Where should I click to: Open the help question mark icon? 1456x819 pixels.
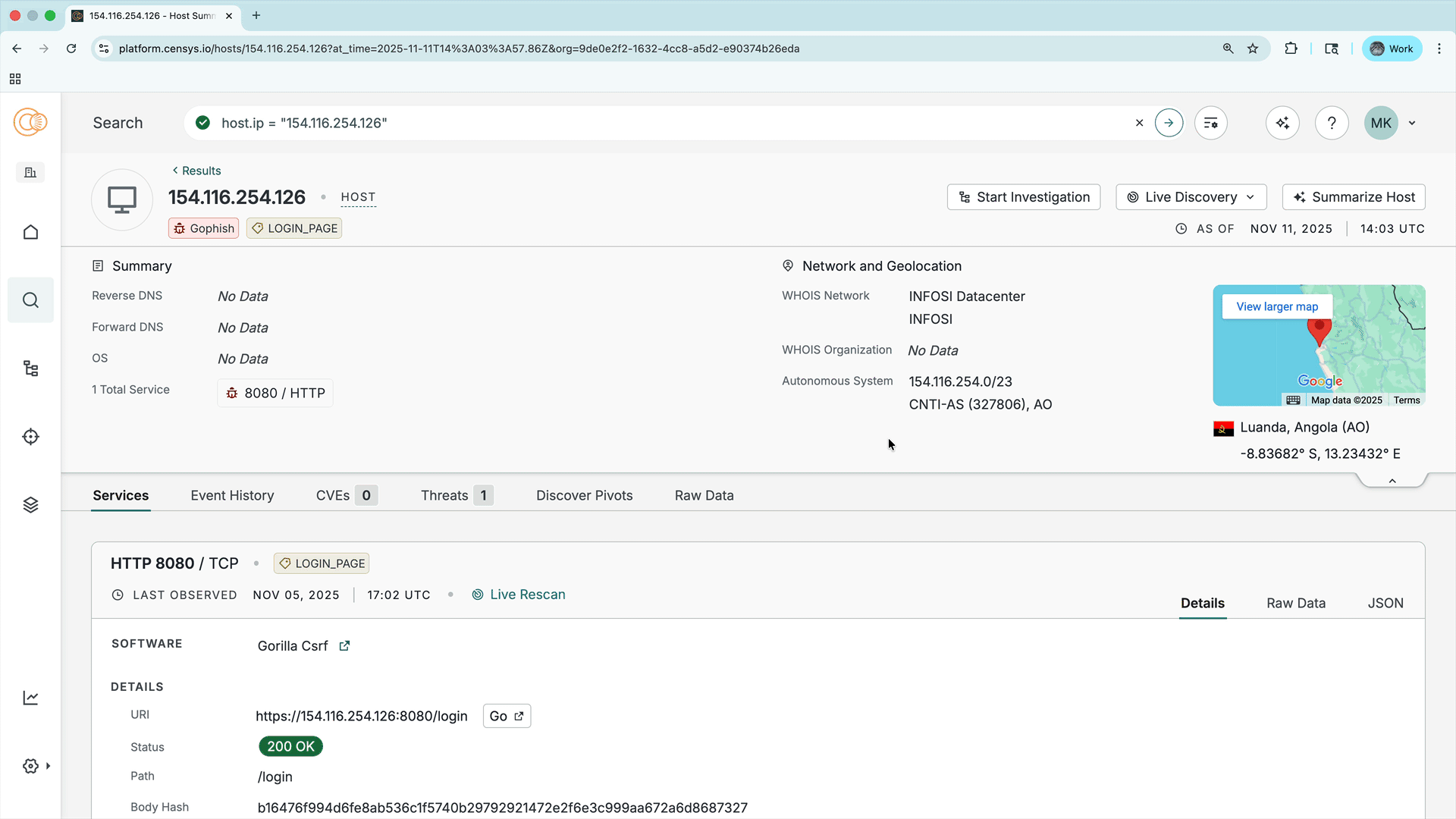1332,123
